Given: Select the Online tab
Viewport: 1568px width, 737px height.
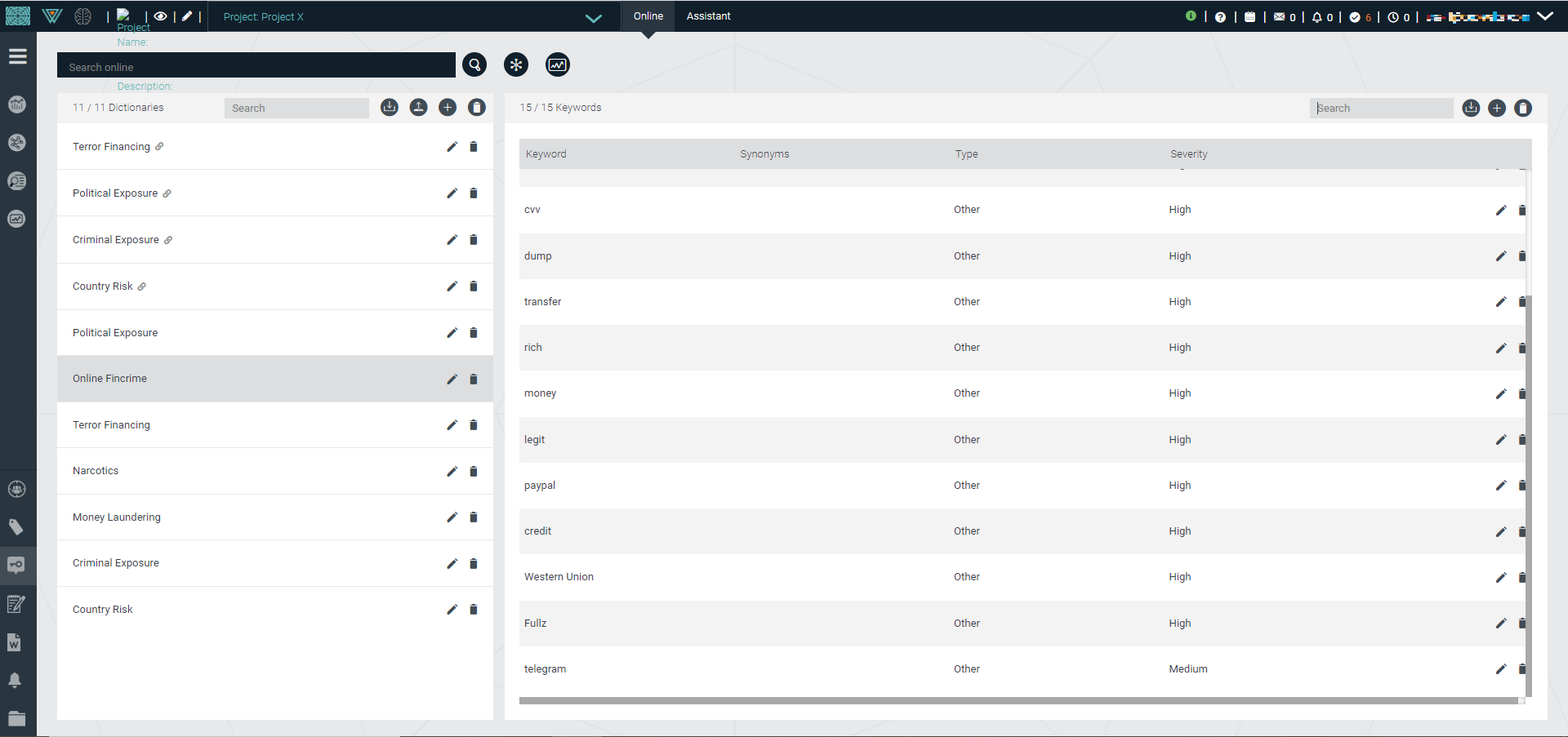Looking at the screenshot, I should [x=648, y=16].
